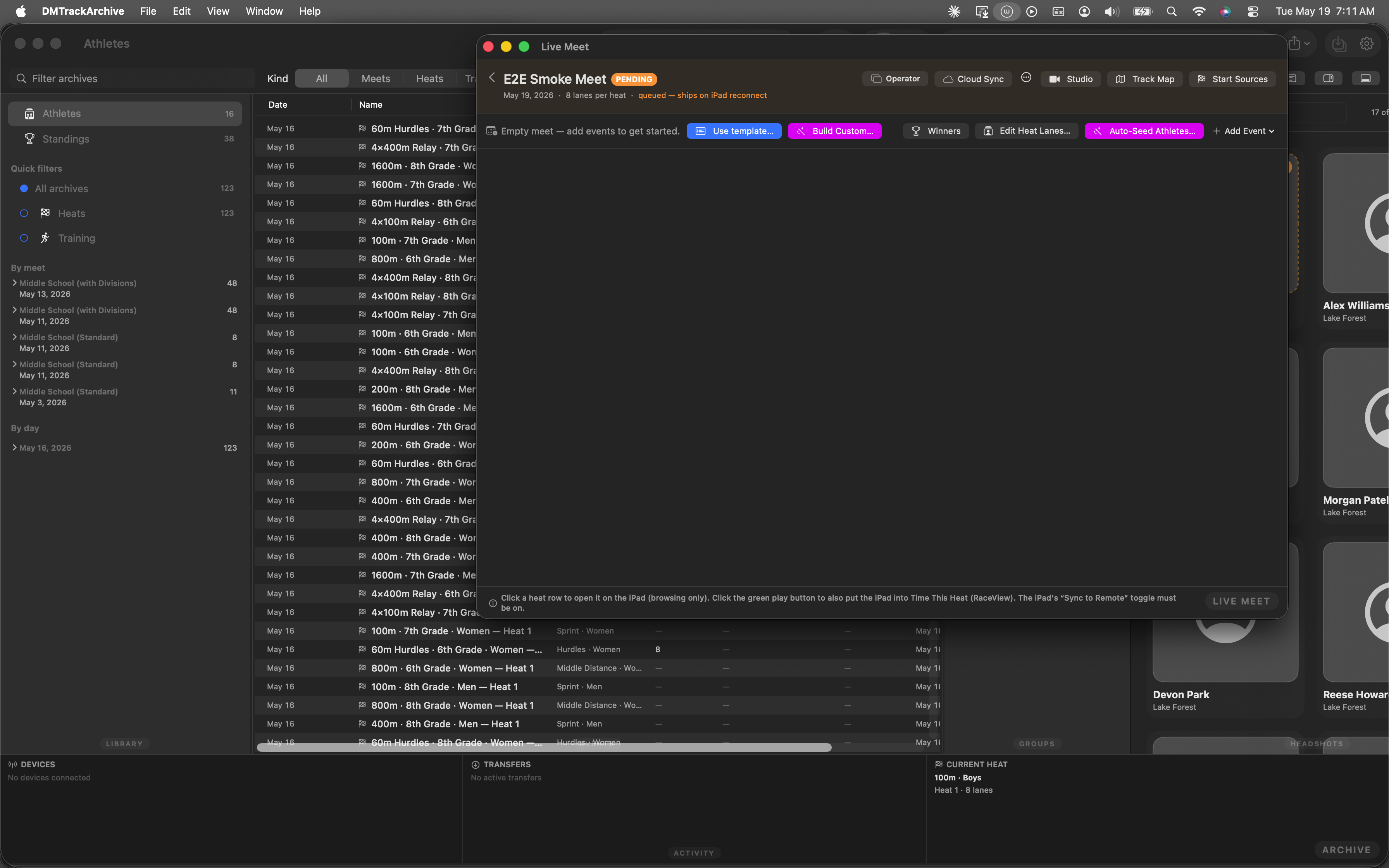This screenshot has height=868, width=1389.
Task: Click flag icon of 800m · 8th Grade · Women row
Action: tap(362, 705)
